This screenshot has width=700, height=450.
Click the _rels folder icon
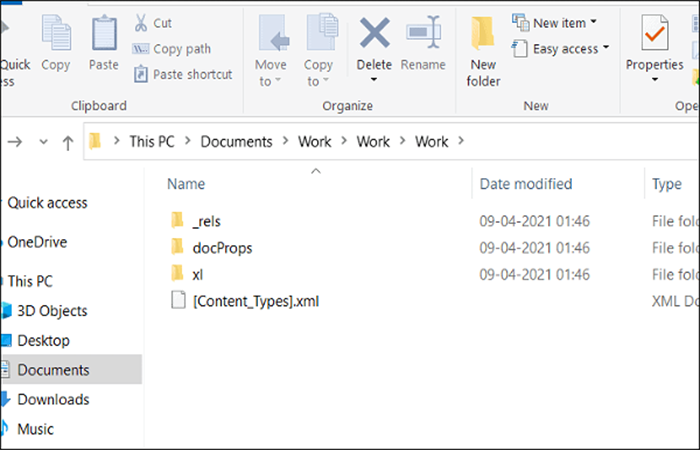(x=177, y=220)
